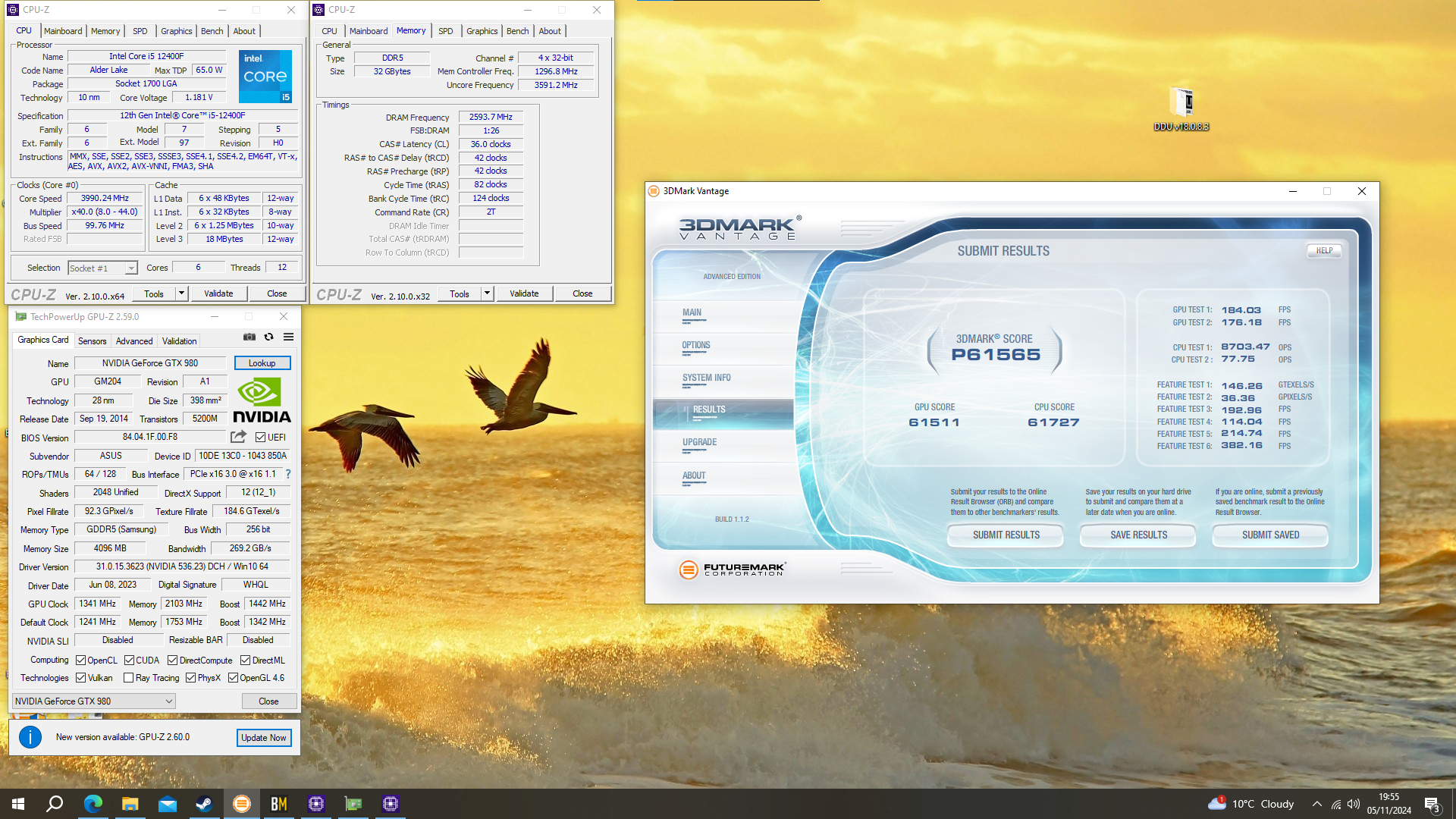
Task: Open File Explorer from the taskbar
Action: pos(130,804)
